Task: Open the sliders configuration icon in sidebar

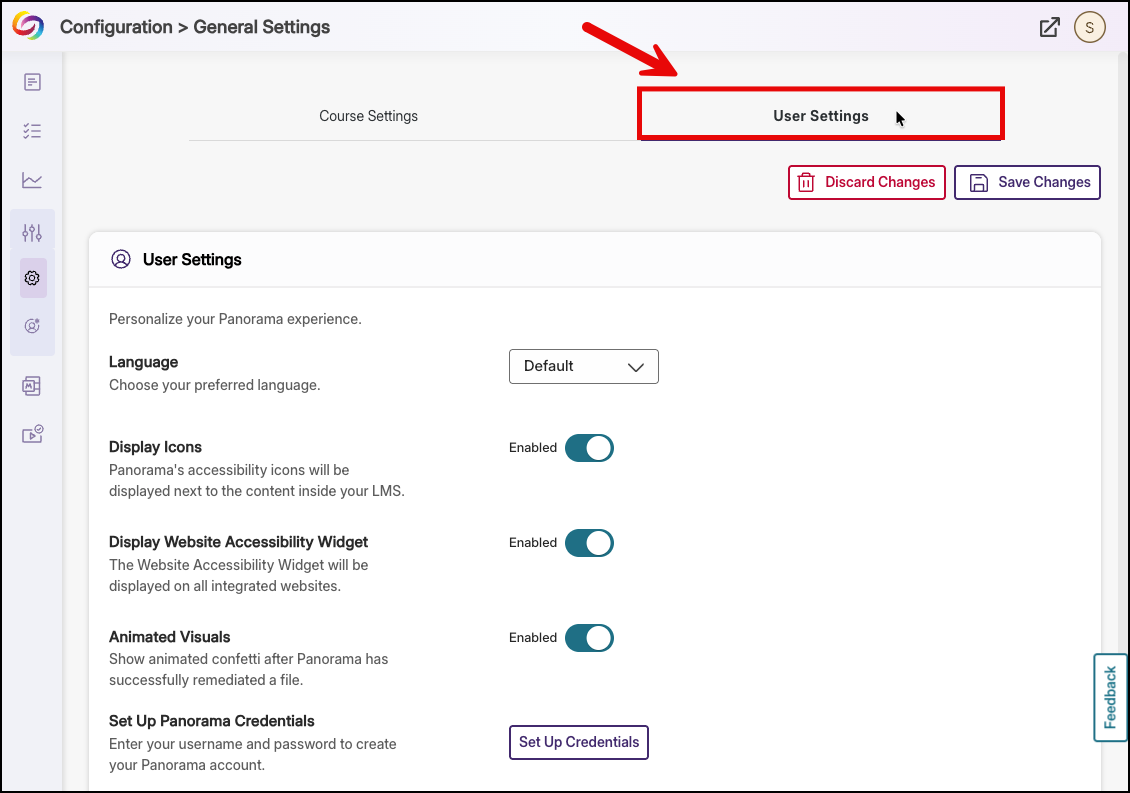Action: click(32, 232)
